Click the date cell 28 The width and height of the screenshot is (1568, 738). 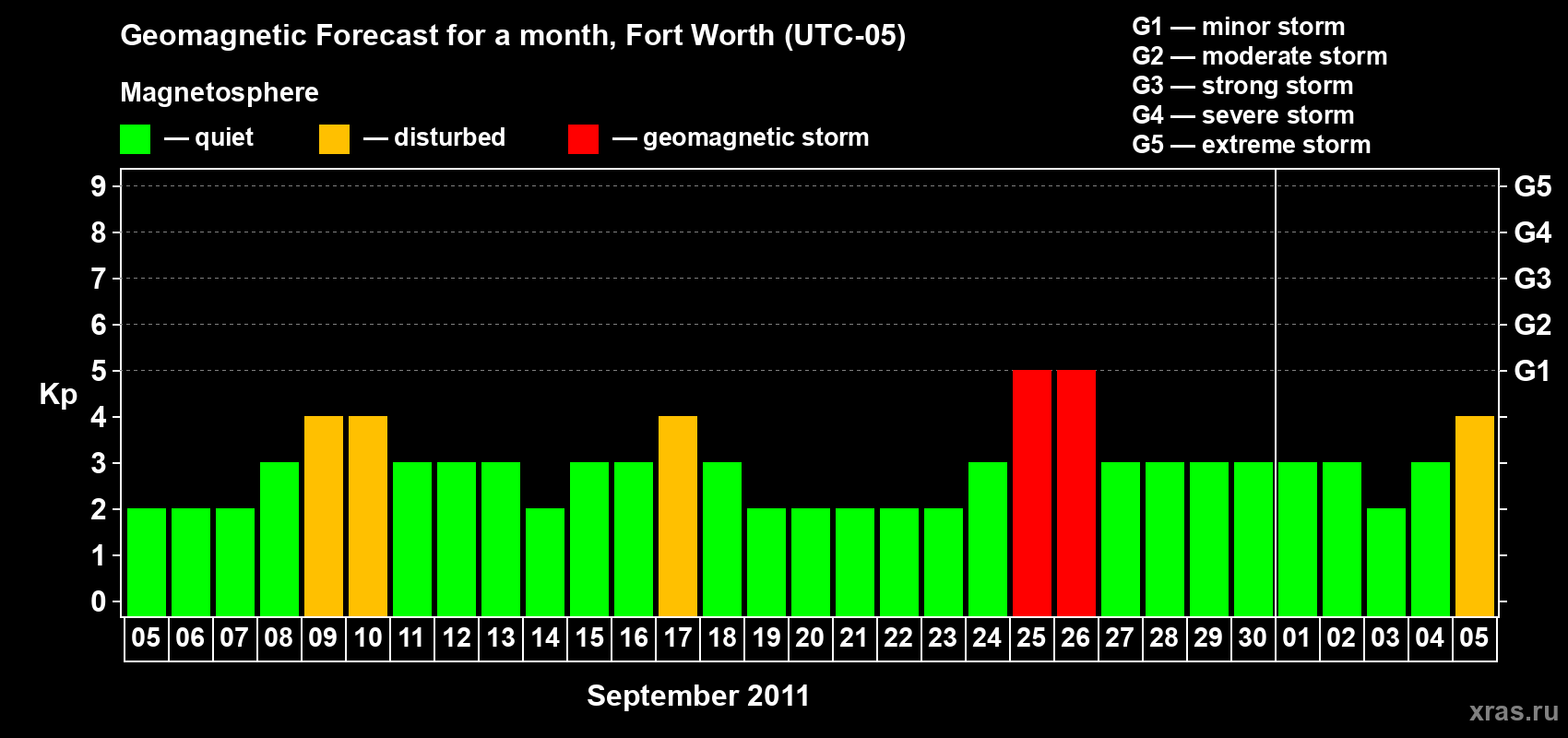[1165, 638]
